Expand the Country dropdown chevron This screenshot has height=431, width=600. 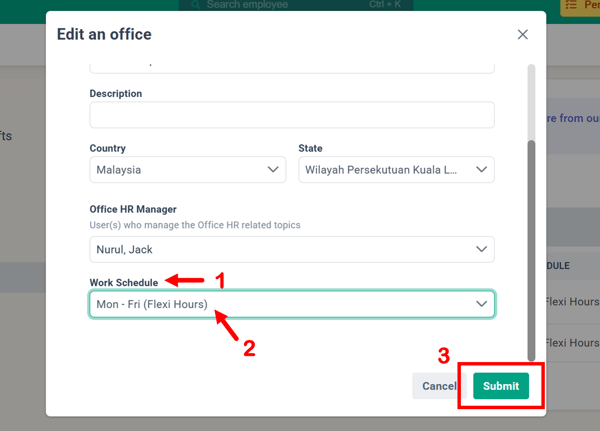[x=274, y=170]
